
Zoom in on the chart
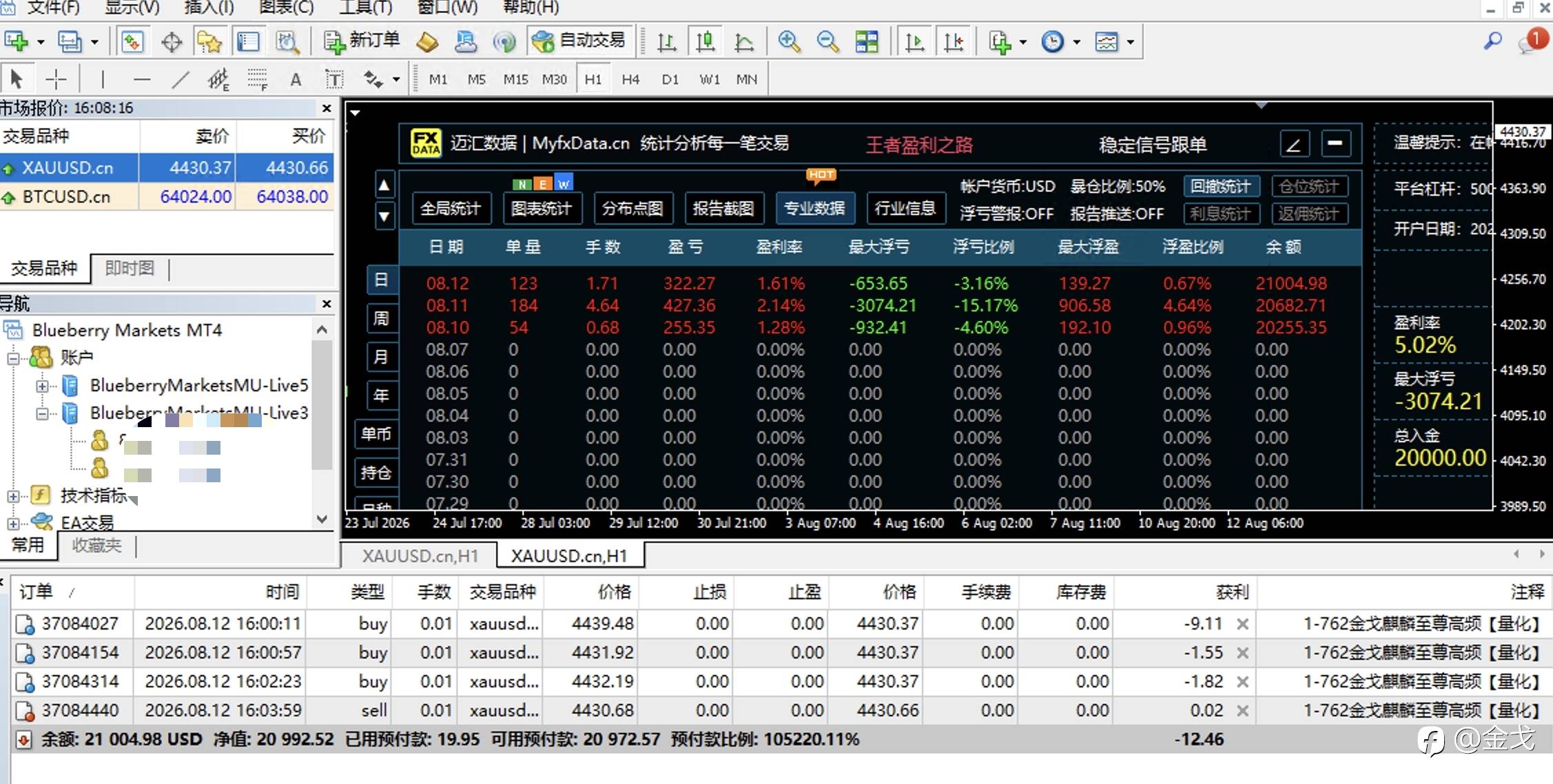(x=789, y=42)
